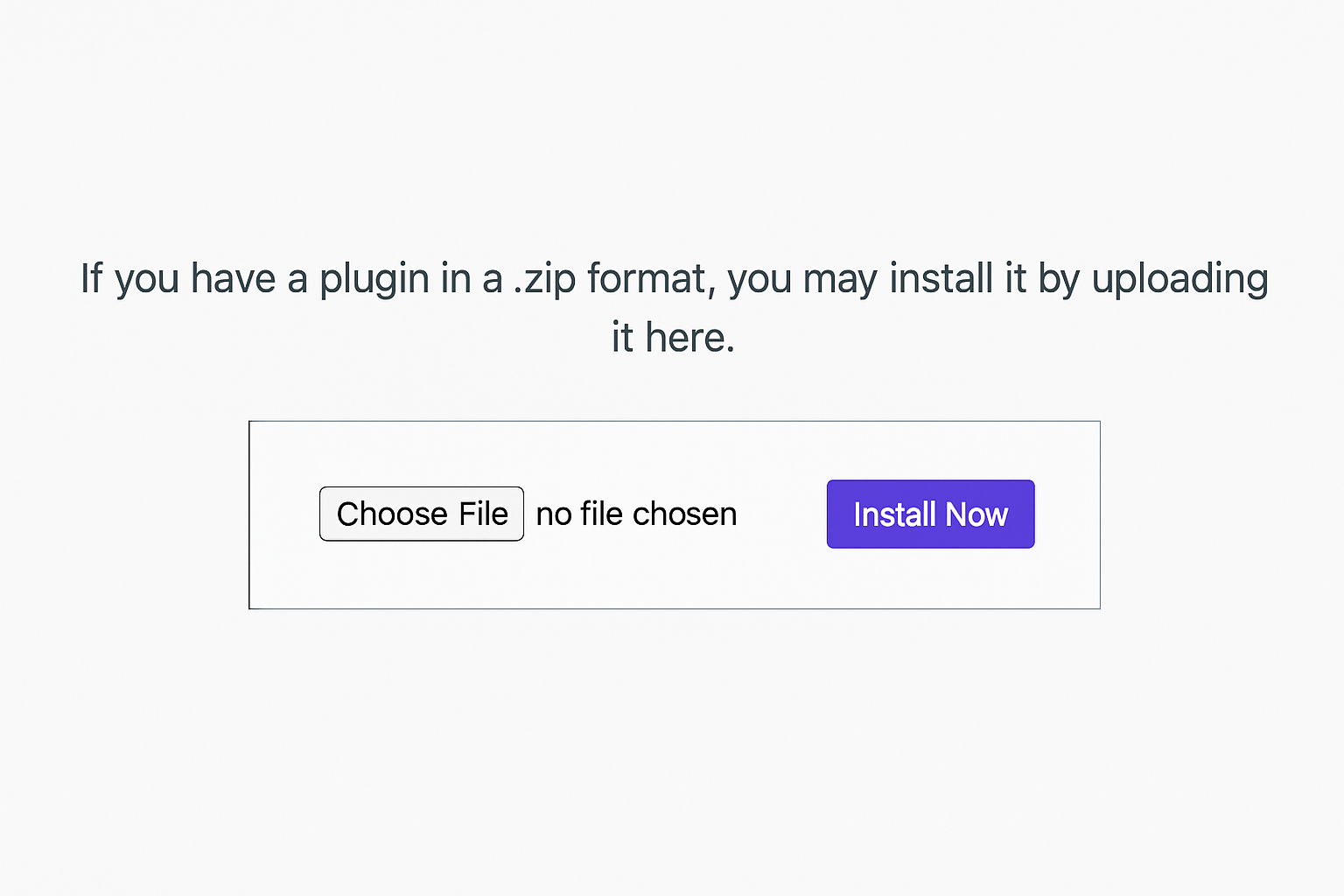The width and height of the screenshot is (1344, 896).
Task: Click the word 'install' in the instruction sentence
Action: [941, 280]
